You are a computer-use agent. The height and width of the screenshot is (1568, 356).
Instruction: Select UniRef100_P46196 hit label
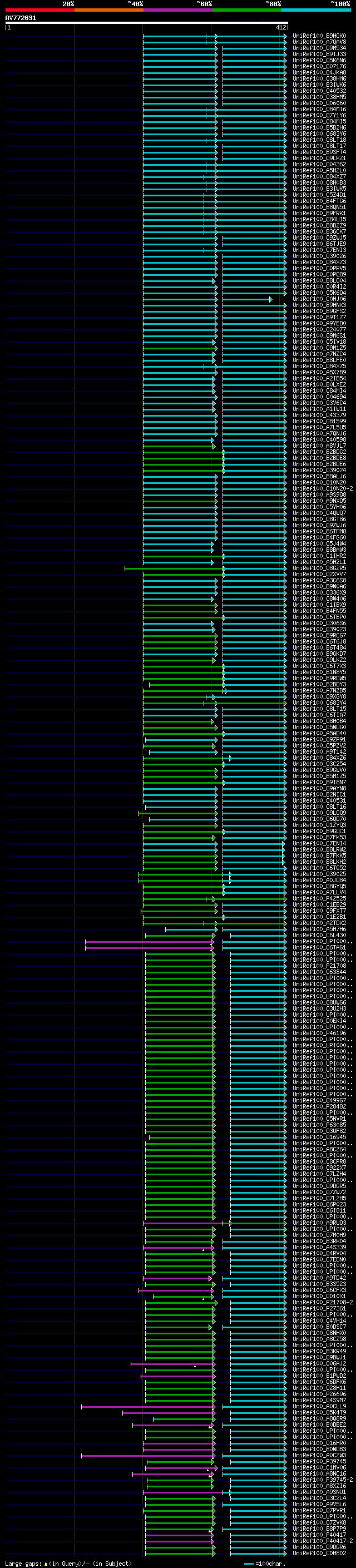click(319, 1033)
